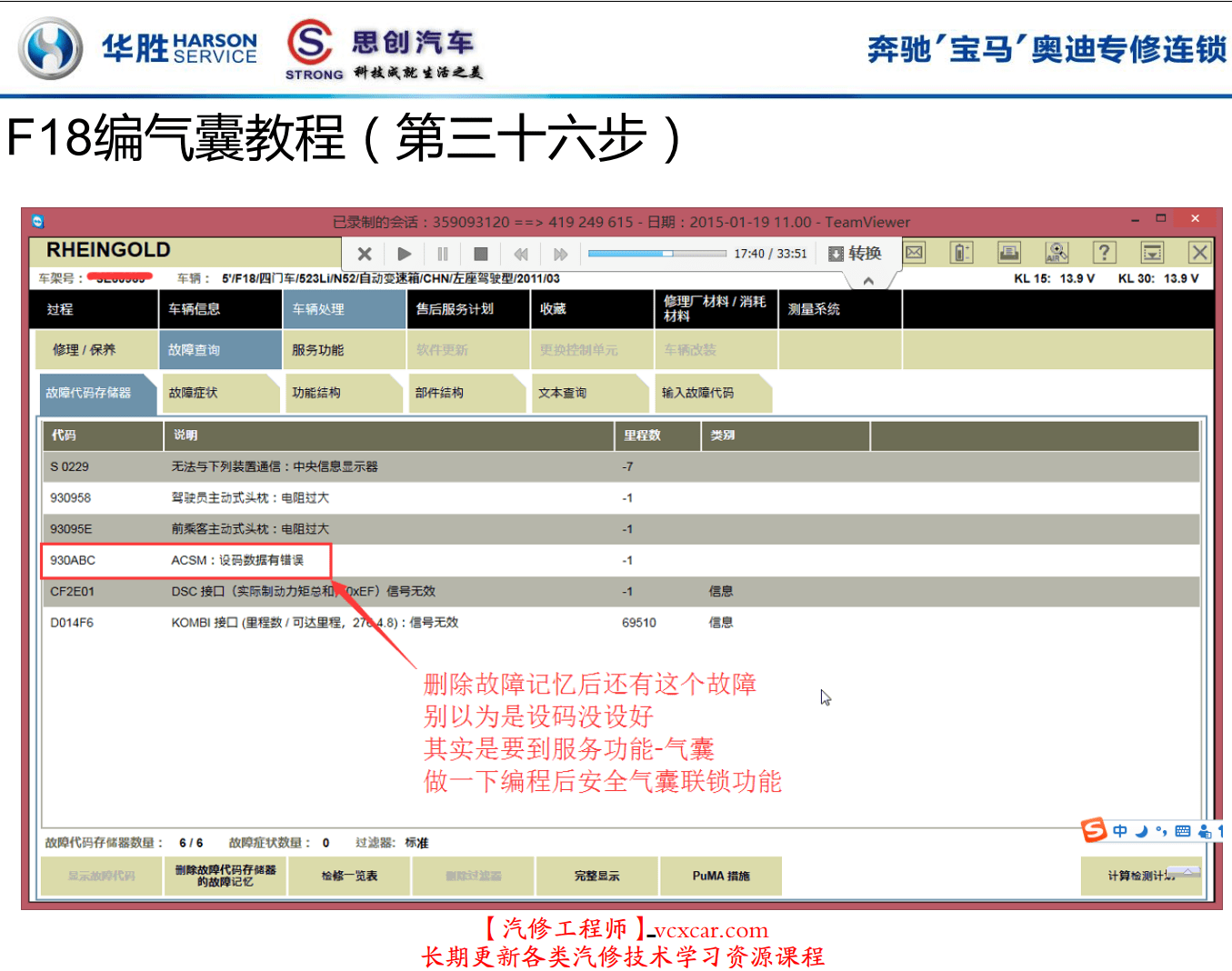Toggle the moon night mode in Sogou bar
The width and height of the screenshot is (1232, 971).
pos(1142,830)
